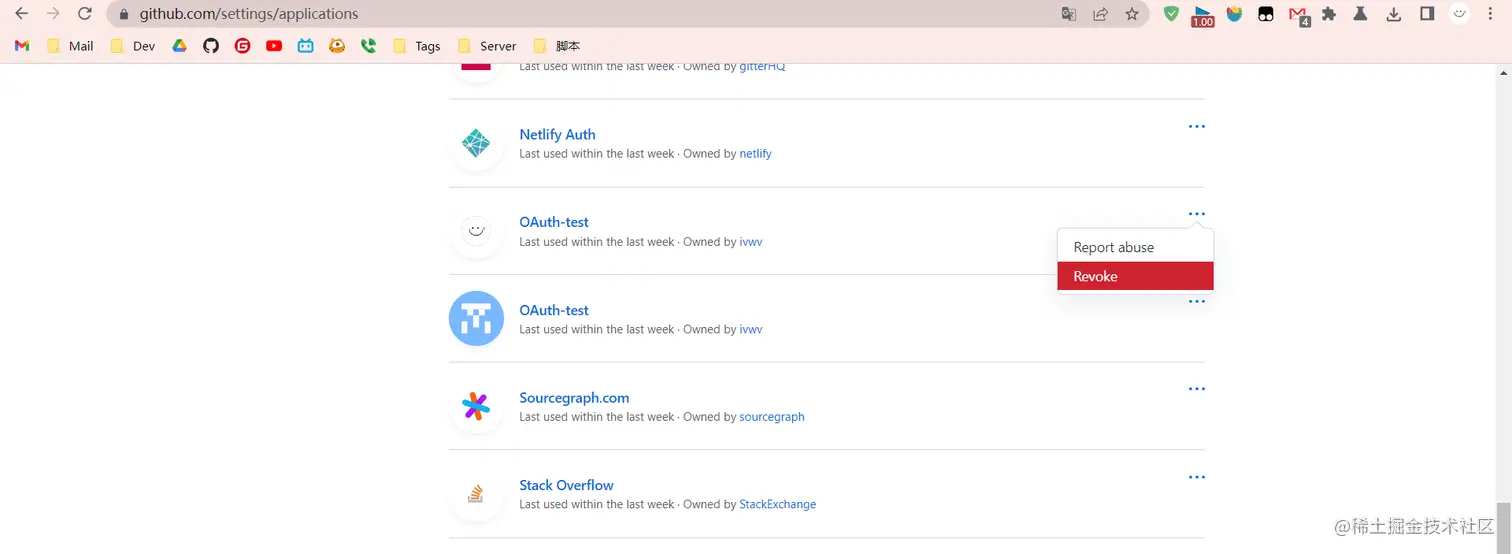Open the three-dot menu for Sourcegraph.com
The width and height of the screenshot is (1512, 554).
pyautogui.click(x=1196, y=389)
